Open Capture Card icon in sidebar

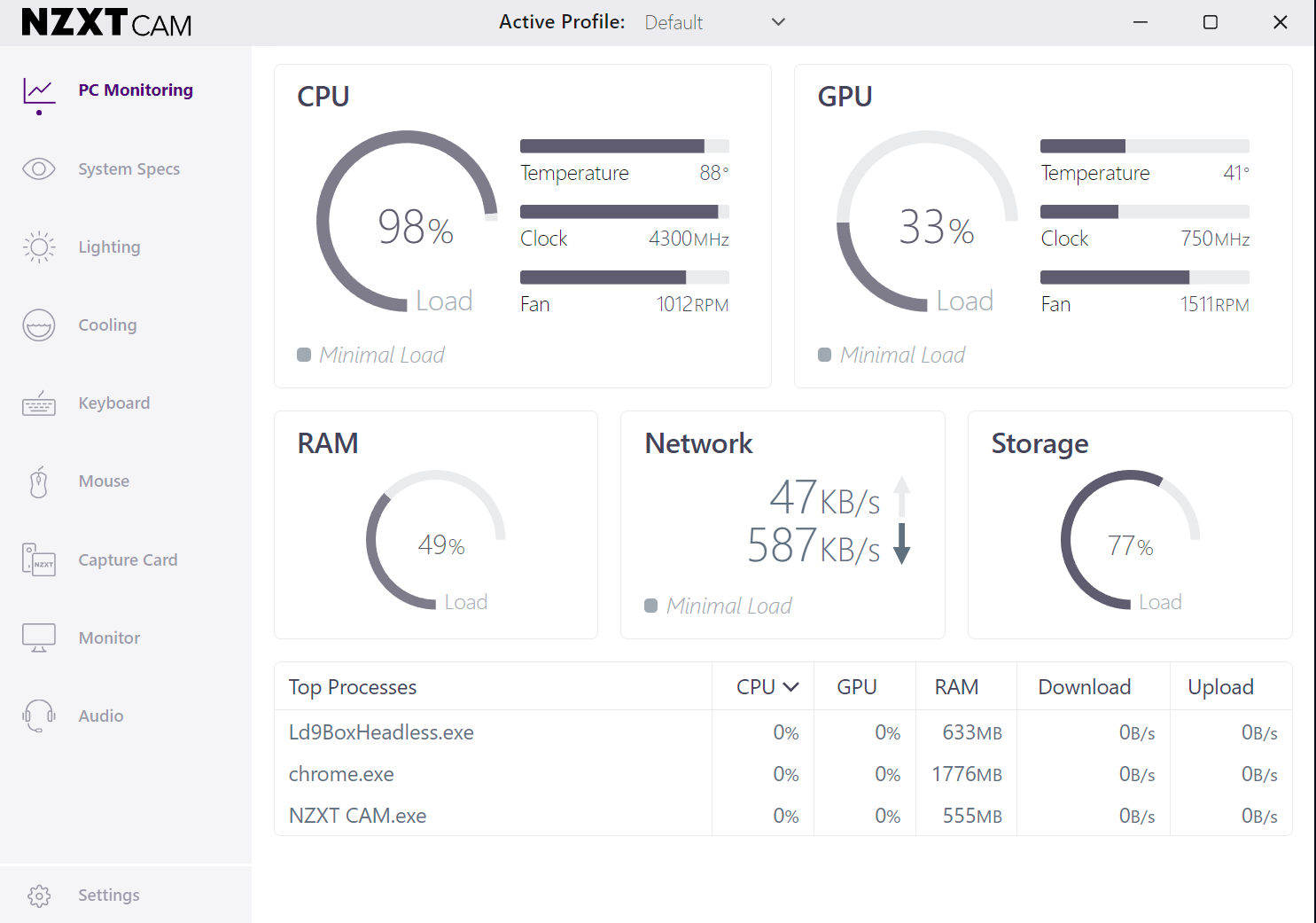(39, 559)
